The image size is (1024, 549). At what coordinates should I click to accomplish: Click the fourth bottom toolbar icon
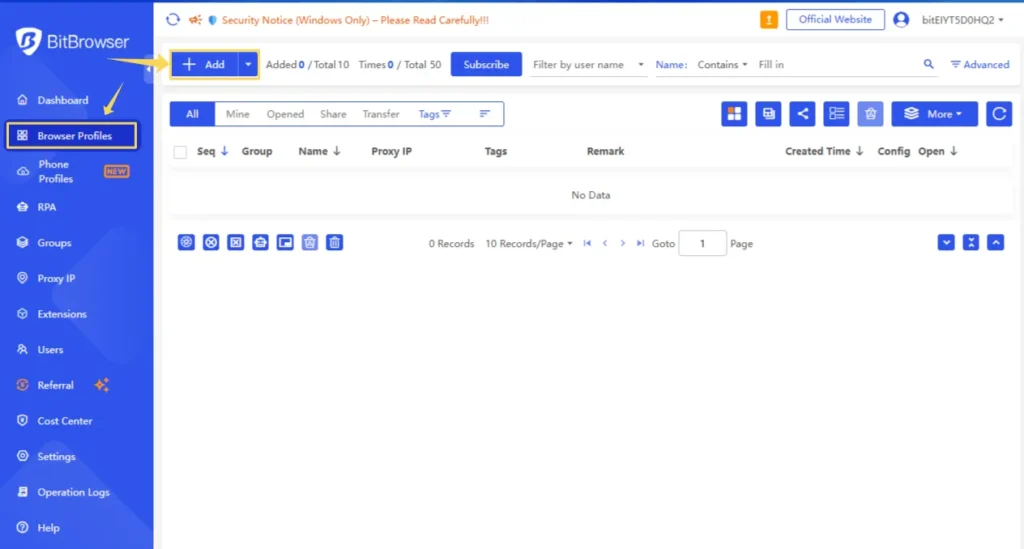261,243
